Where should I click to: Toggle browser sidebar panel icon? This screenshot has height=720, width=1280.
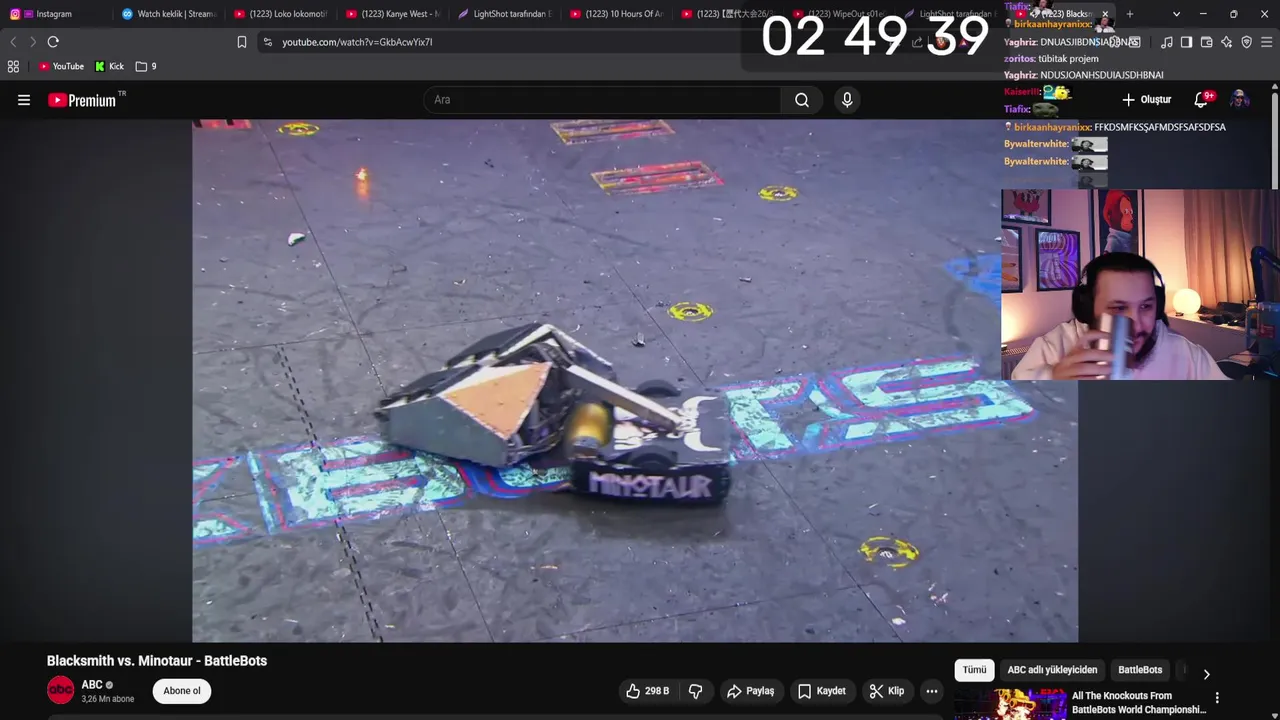coord(1187,42)
